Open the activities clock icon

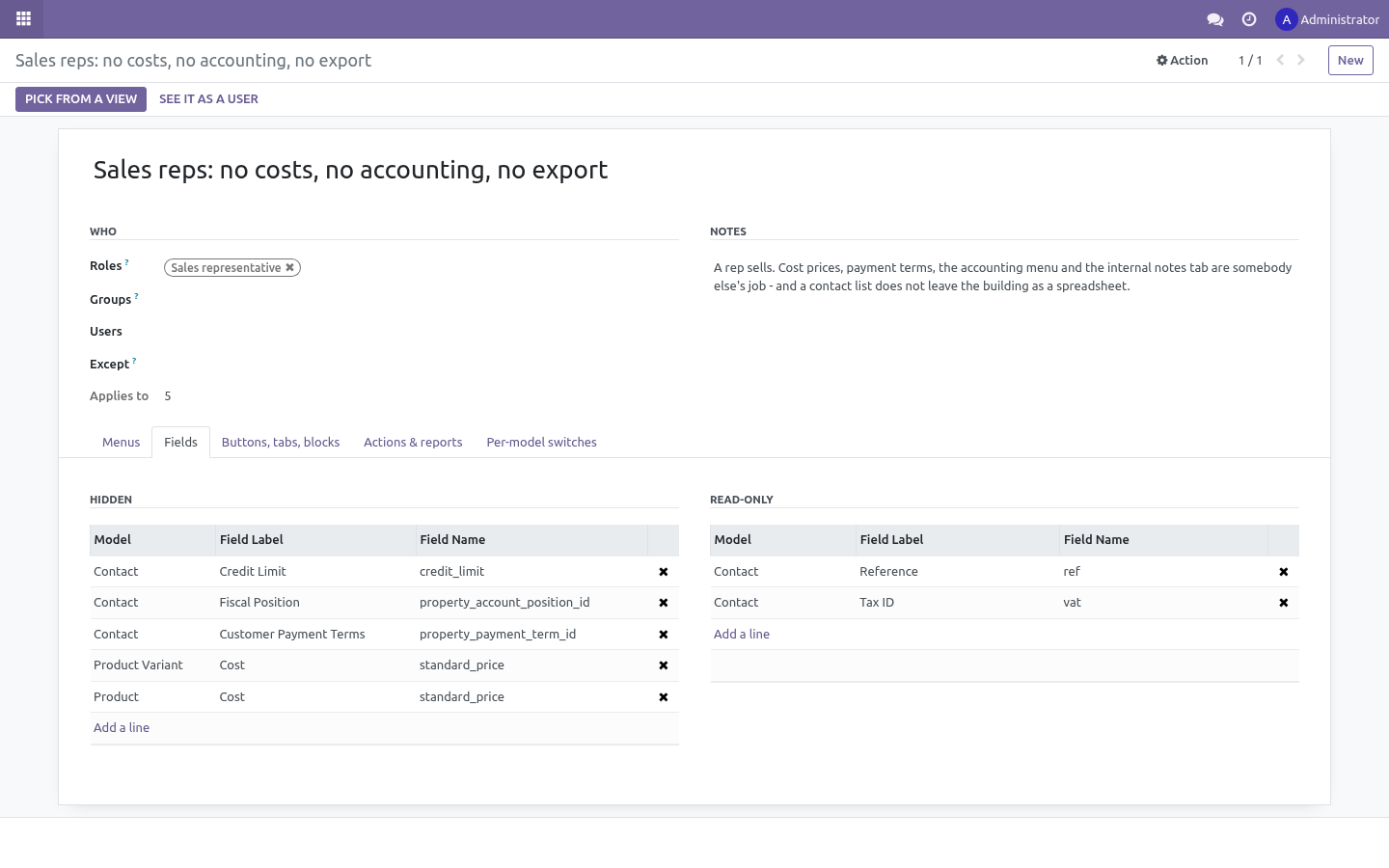coord(1249,19)
